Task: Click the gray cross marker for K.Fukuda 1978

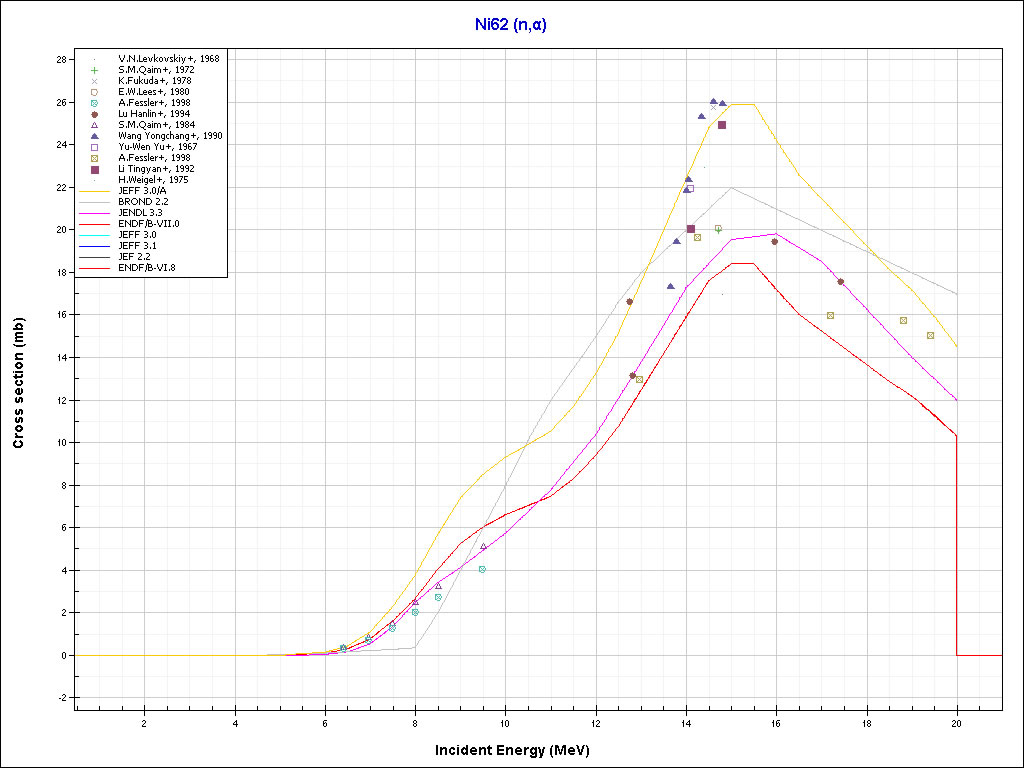Action: pos(94,81)
